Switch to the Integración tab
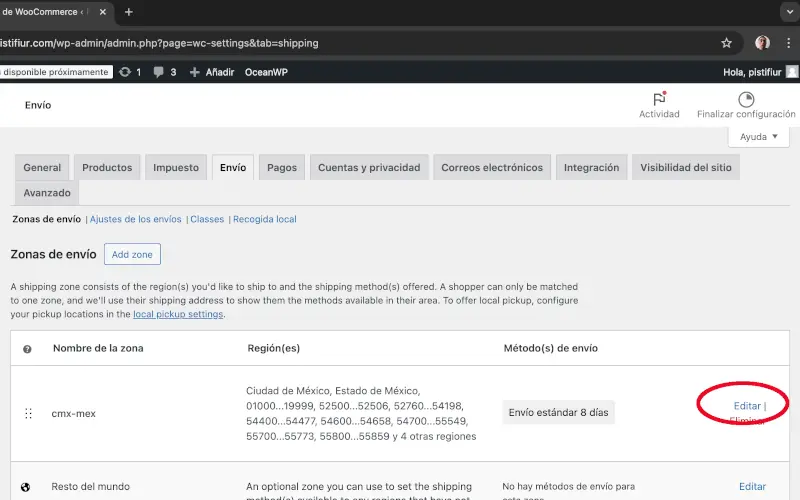Screen dimensions: 800x500 point(591,167)
